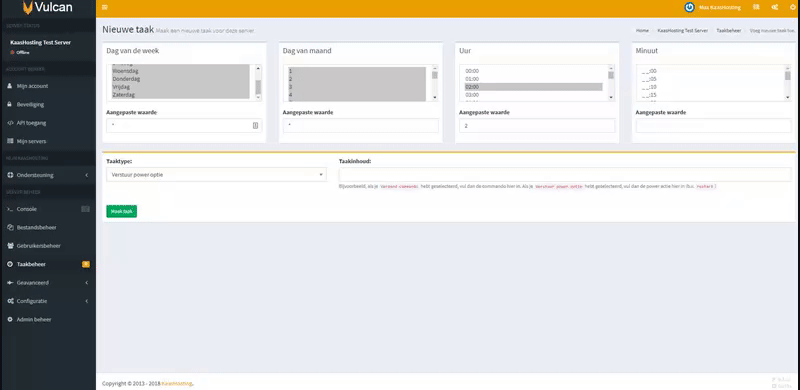Click KaasHosting Test Server breadcrumb
This screenshot has height=390, width=800.
click(x=683, y=31)
